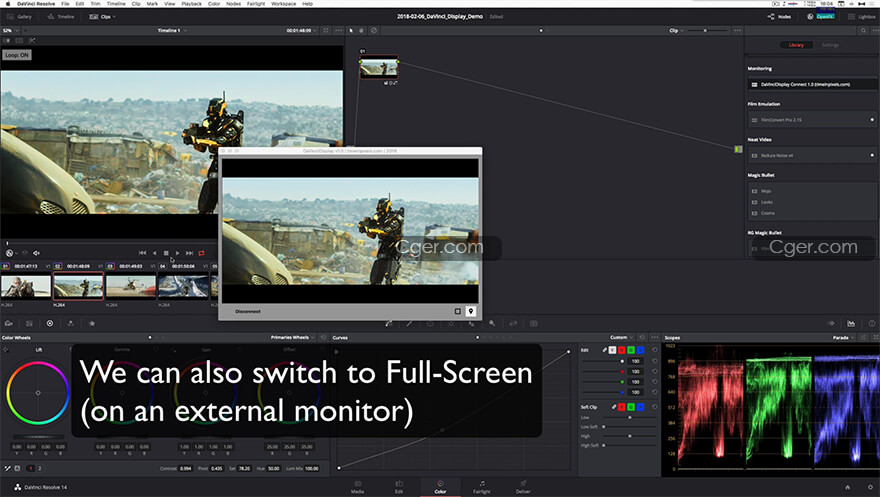Open the Clip node mode dropdown
The height and width of the screenshot is (497, 880).
pyautogui.click(x=676, y=30)
